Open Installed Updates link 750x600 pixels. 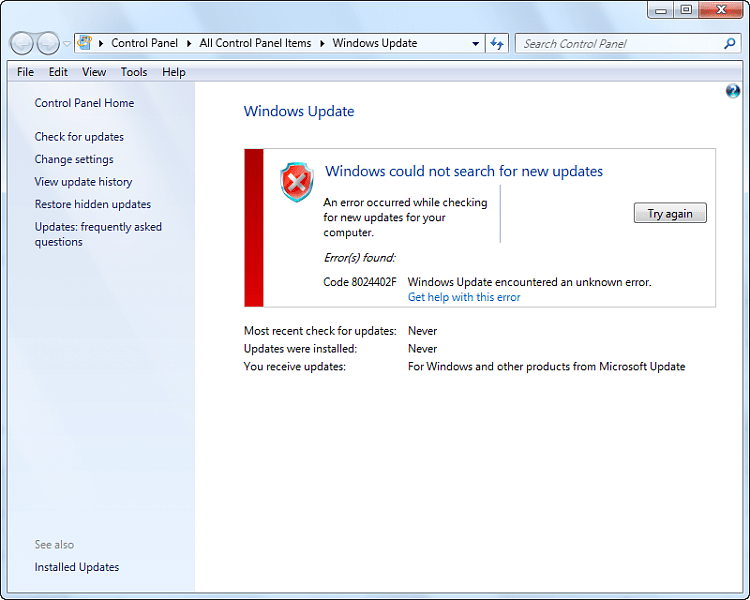pos(77,567)
